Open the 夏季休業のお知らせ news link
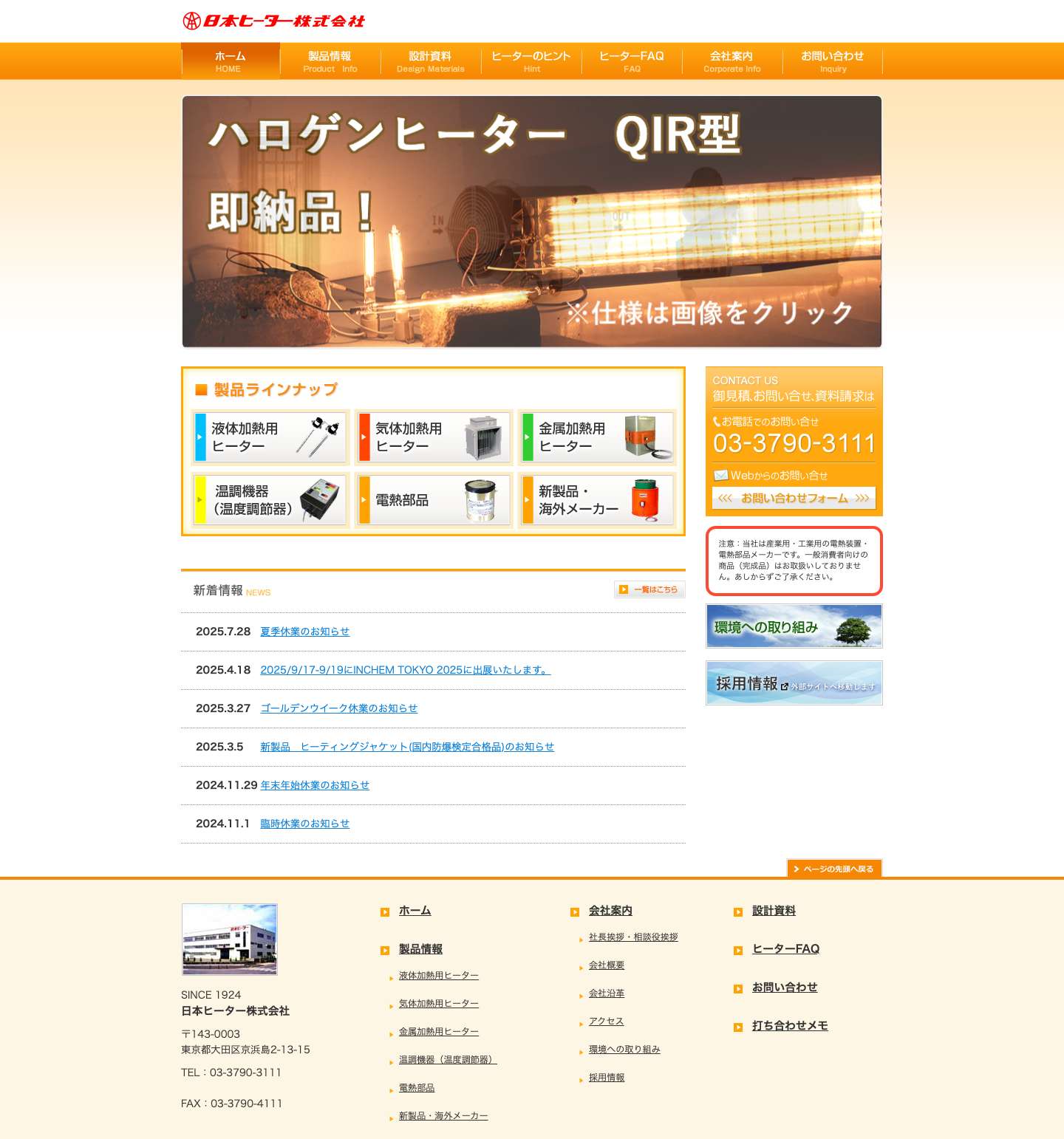Image resolution: width=1064 pixels, height=1139 pixels. [305, 632]
